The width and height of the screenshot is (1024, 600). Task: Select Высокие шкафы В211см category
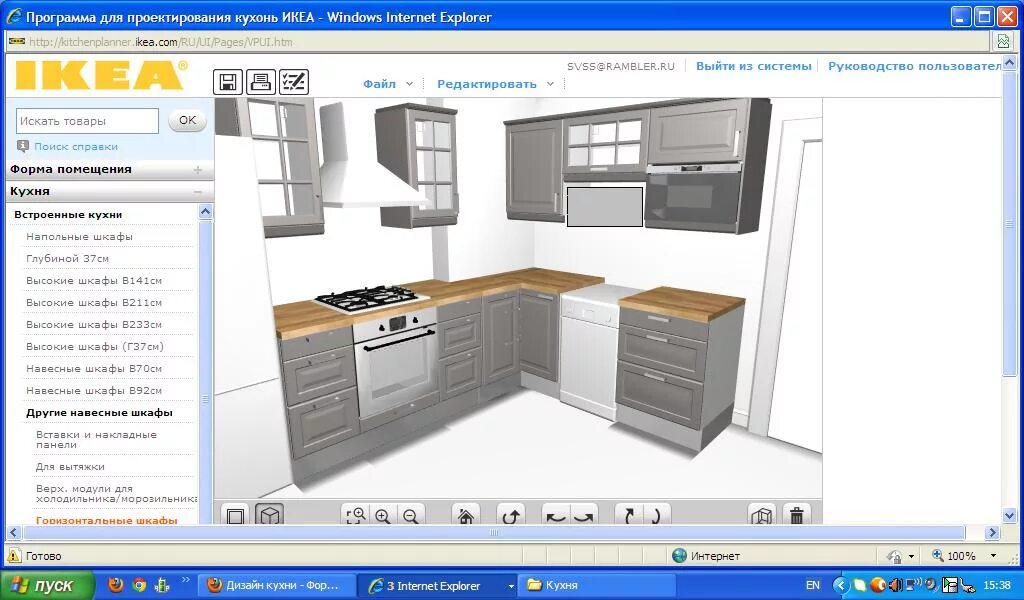tap(94, 303)
